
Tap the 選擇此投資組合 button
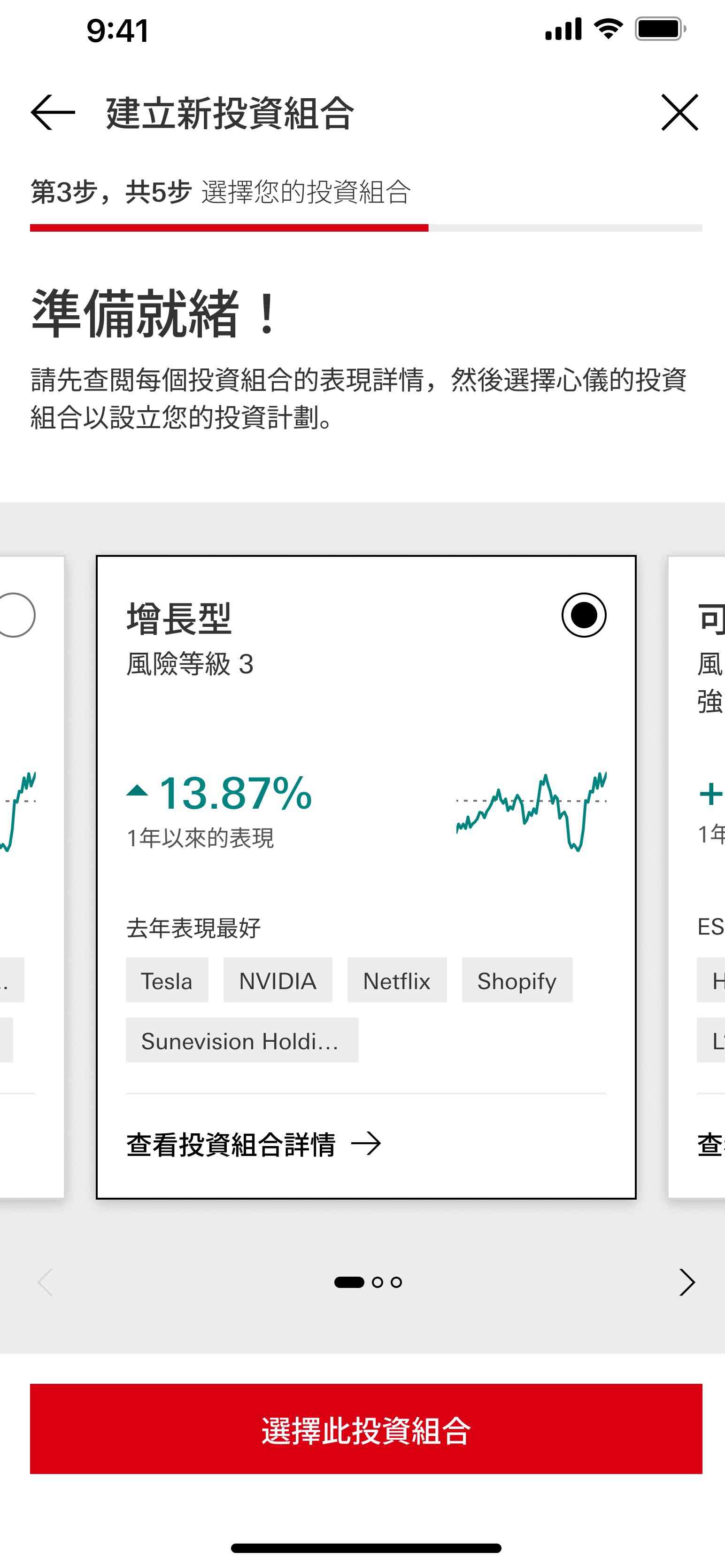[x=366, y=1428]
